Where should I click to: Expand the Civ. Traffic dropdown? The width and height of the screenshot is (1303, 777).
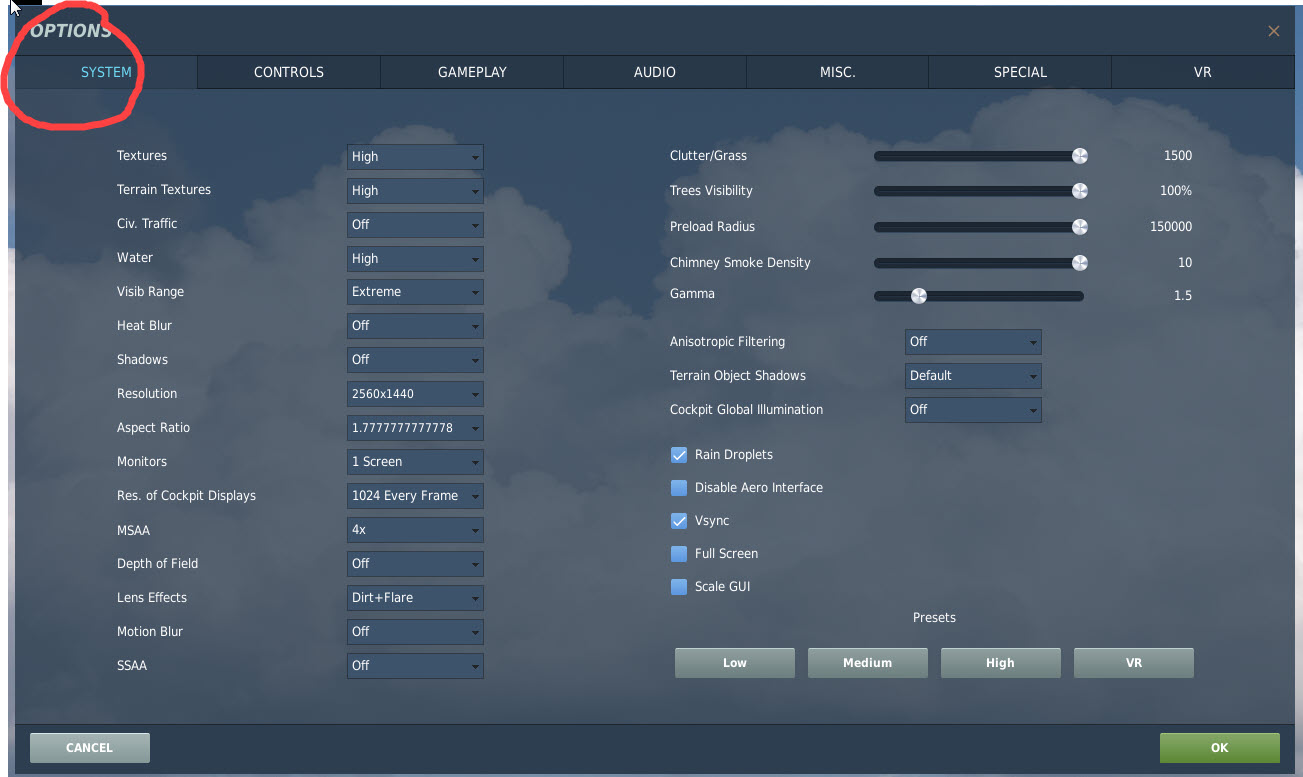coord(415,225)
